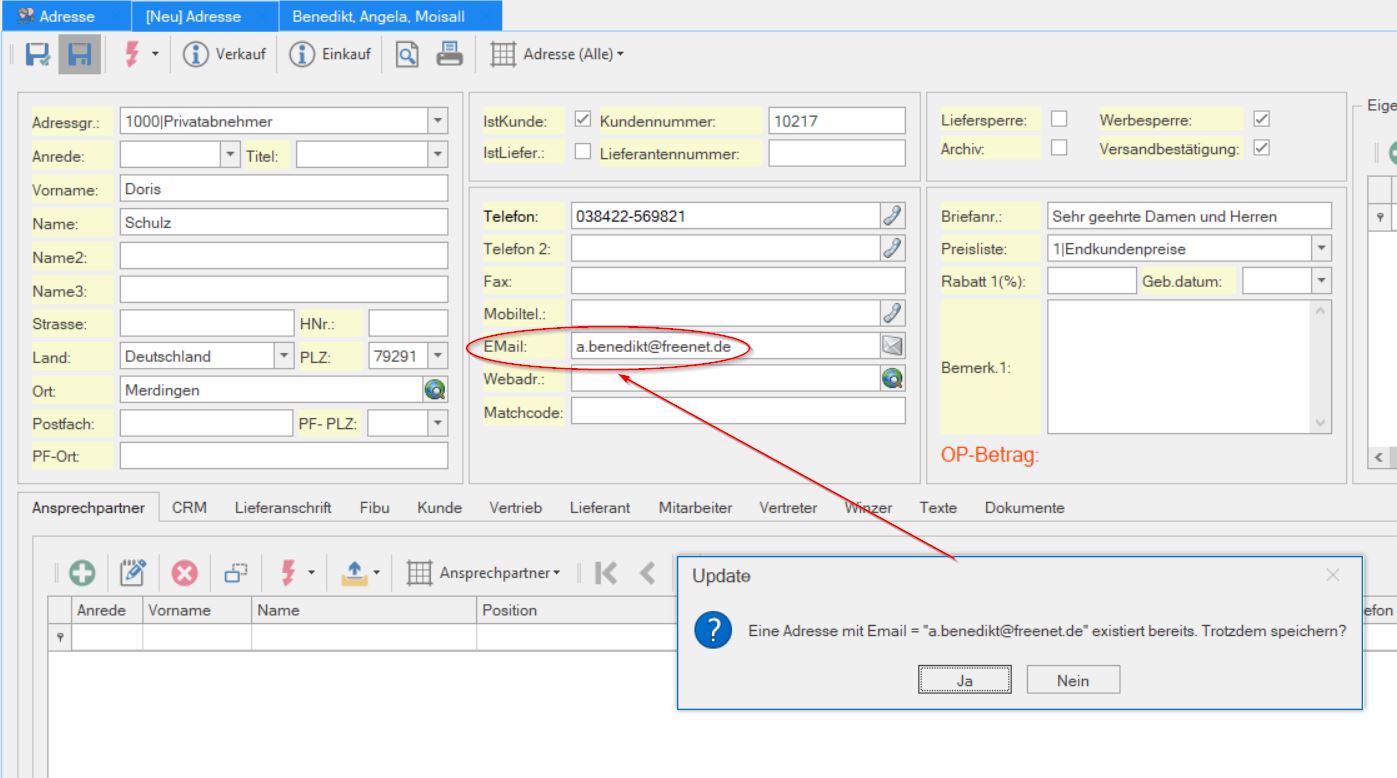Click the Briefanr. input field
The image size is (1397, 778).
click(x=1190, y=215)
